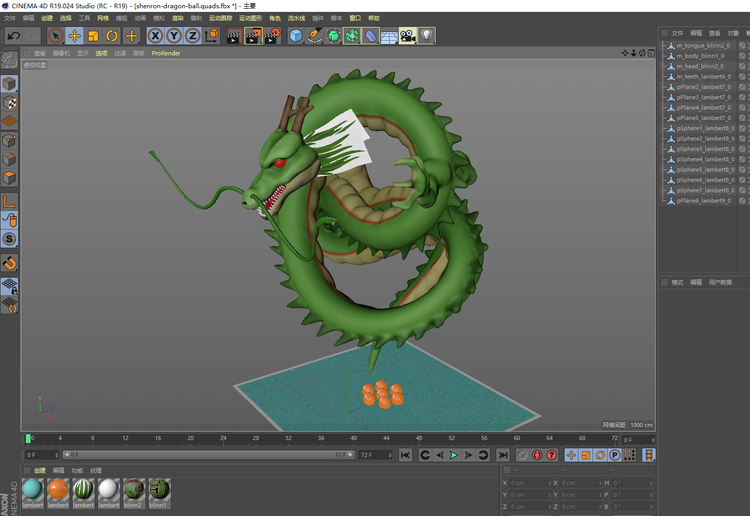
Task: Open the 文件 menu in main menu bar
Action: click(x=10, y=18)
